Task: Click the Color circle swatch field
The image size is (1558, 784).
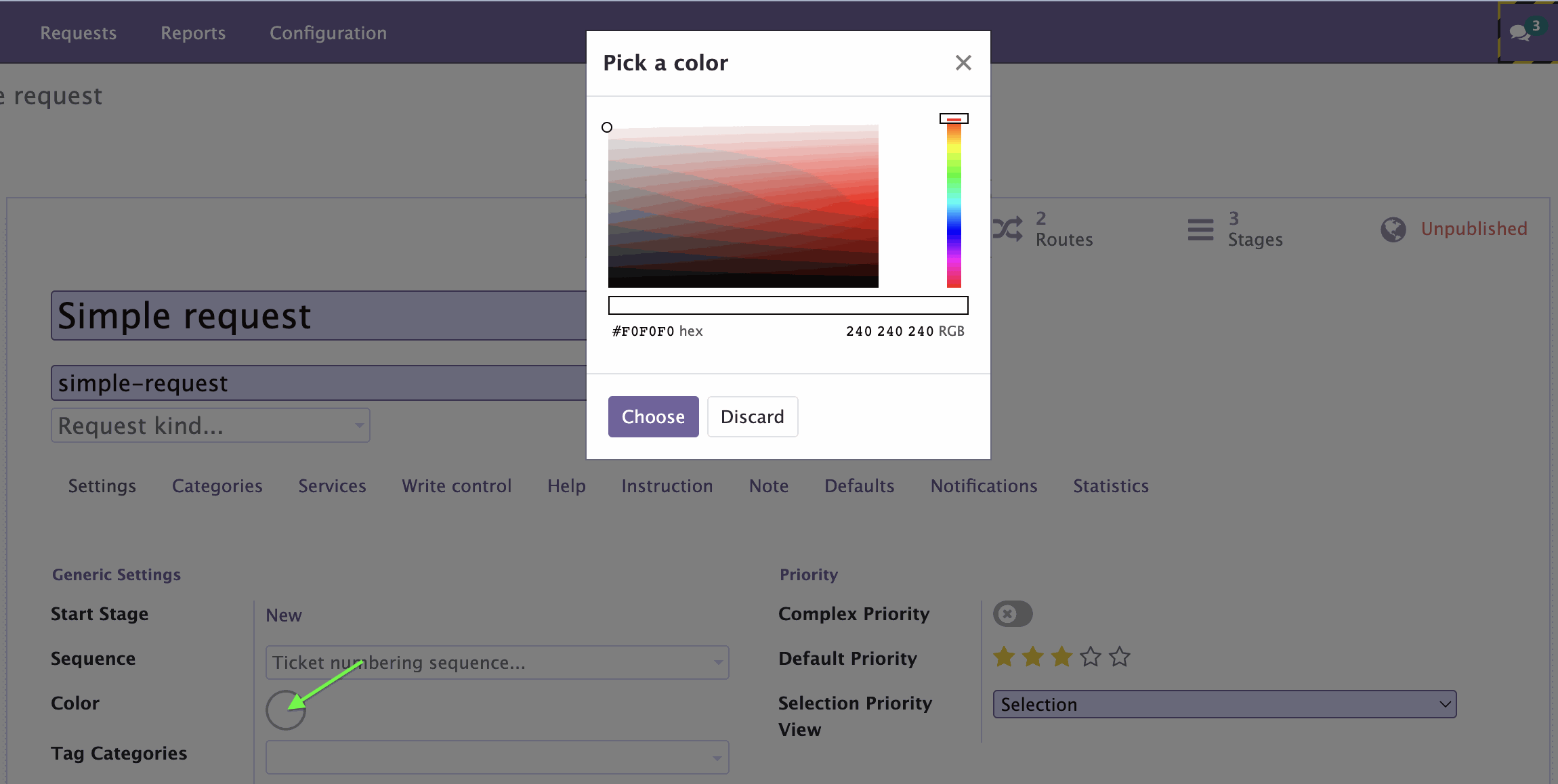Action: (285, 710)
